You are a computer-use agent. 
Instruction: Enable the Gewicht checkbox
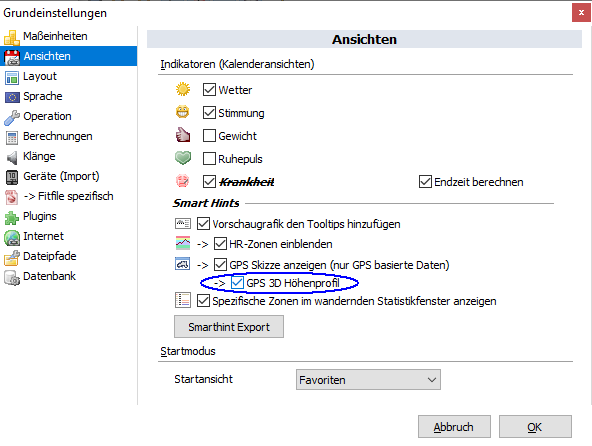point(209,136)
